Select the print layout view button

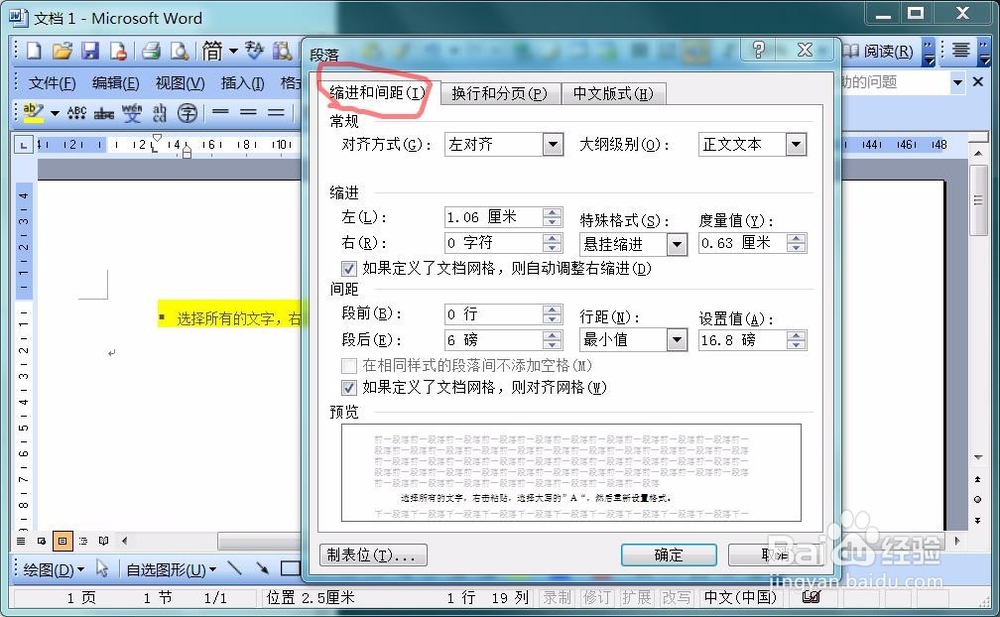[x=62, y=541]
